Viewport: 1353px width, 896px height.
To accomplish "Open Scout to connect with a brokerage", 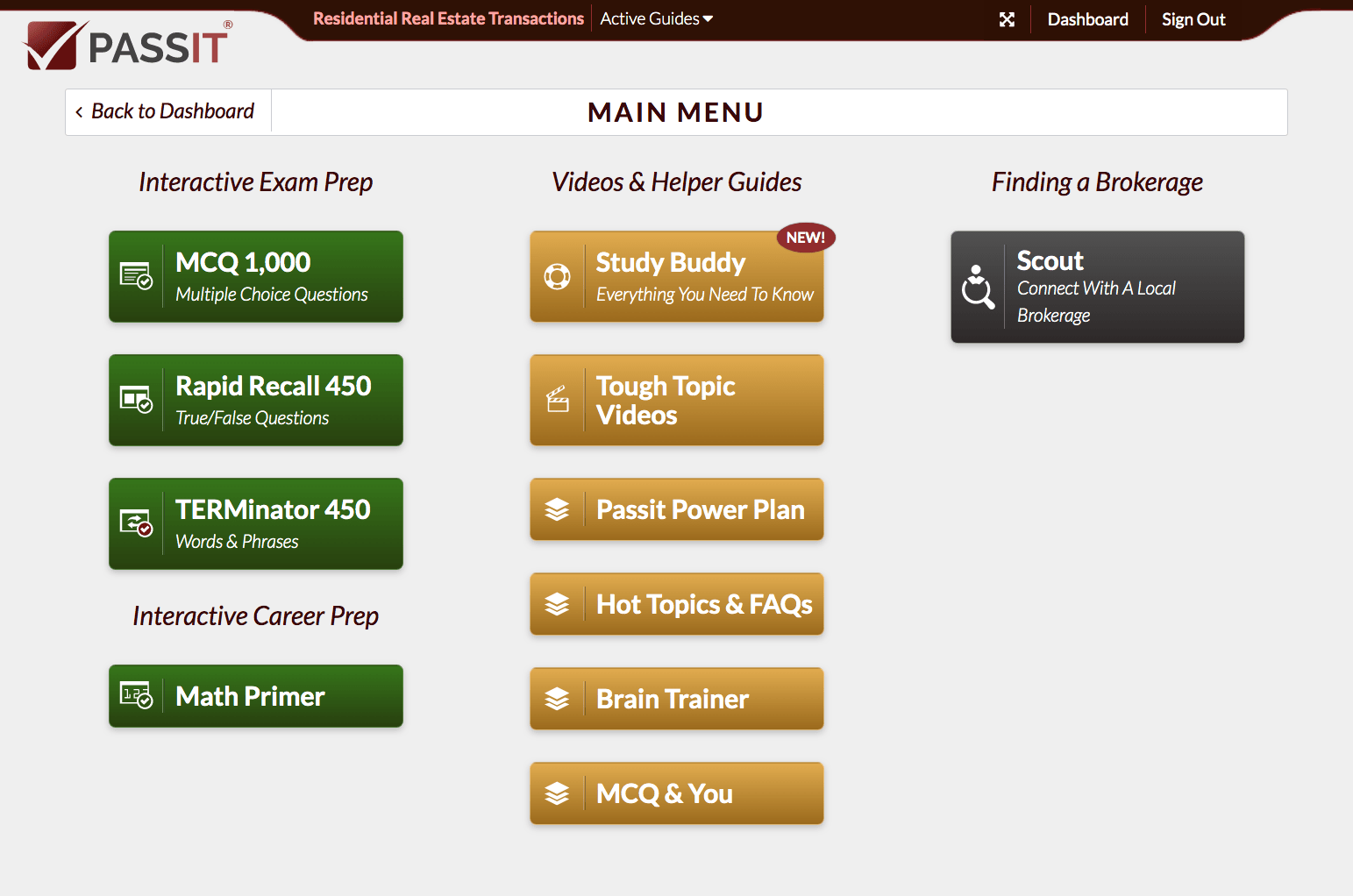I will (1098, 287).
